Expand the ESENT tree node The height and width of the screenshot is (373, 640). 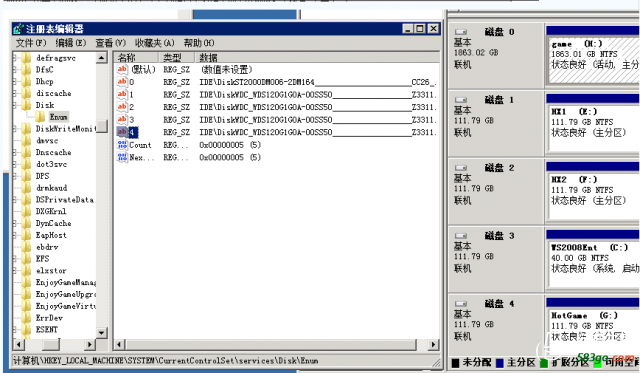point(15,330)
